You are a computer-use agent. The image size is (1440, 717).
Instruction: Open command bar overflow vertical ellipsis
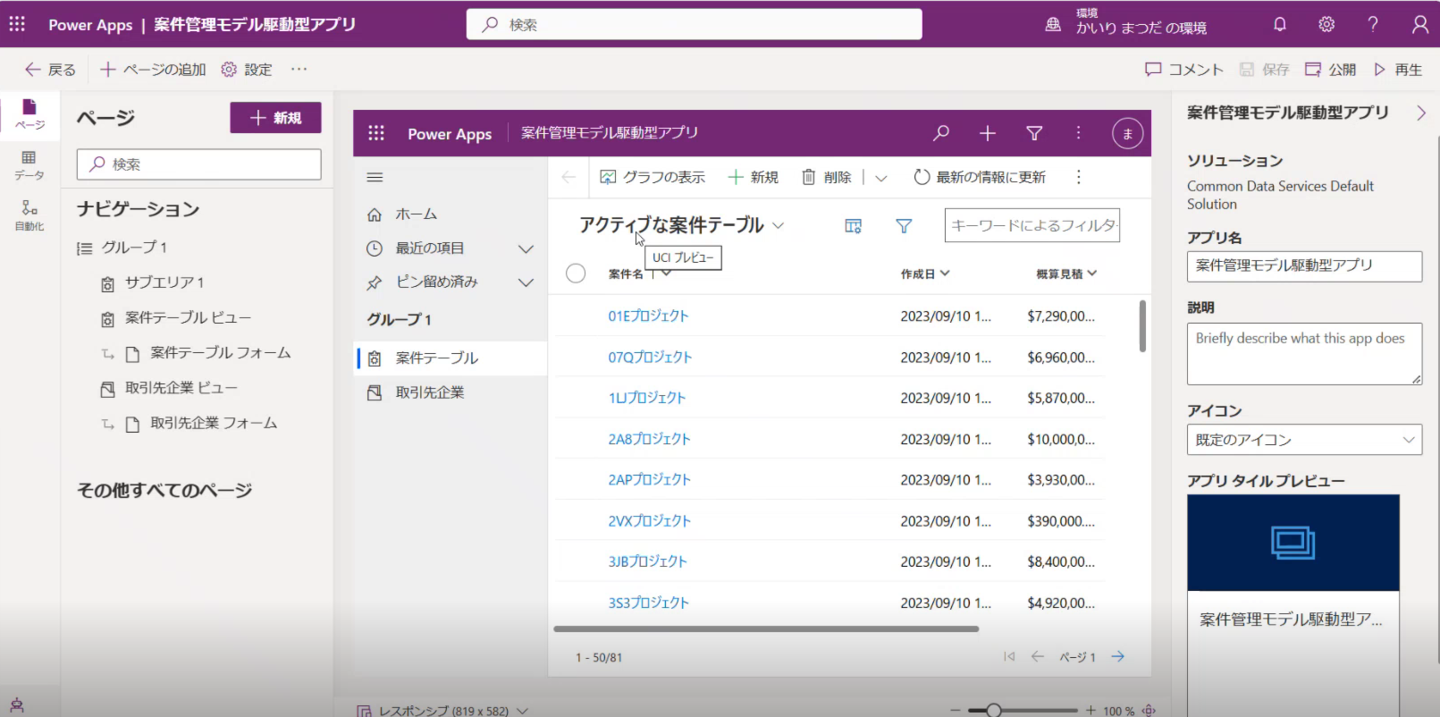(1078, 177)
